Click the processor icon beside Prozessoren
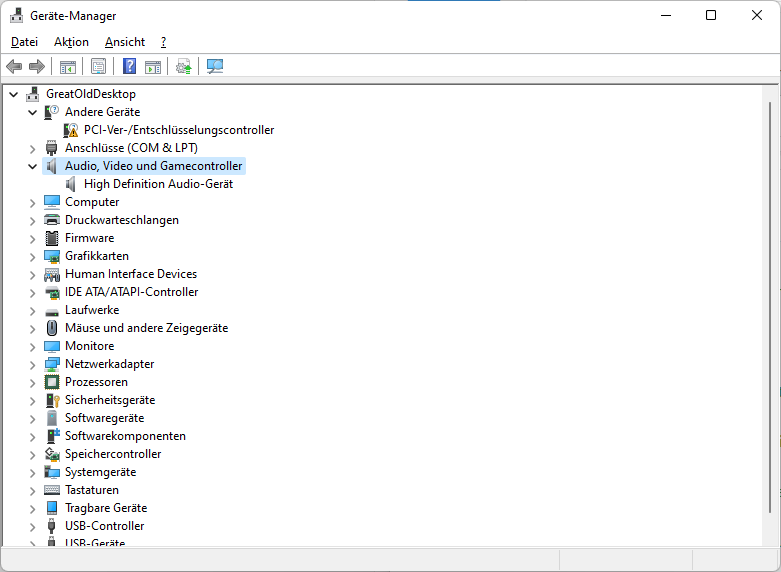781x572 pixels. click(x=52, y=382)
